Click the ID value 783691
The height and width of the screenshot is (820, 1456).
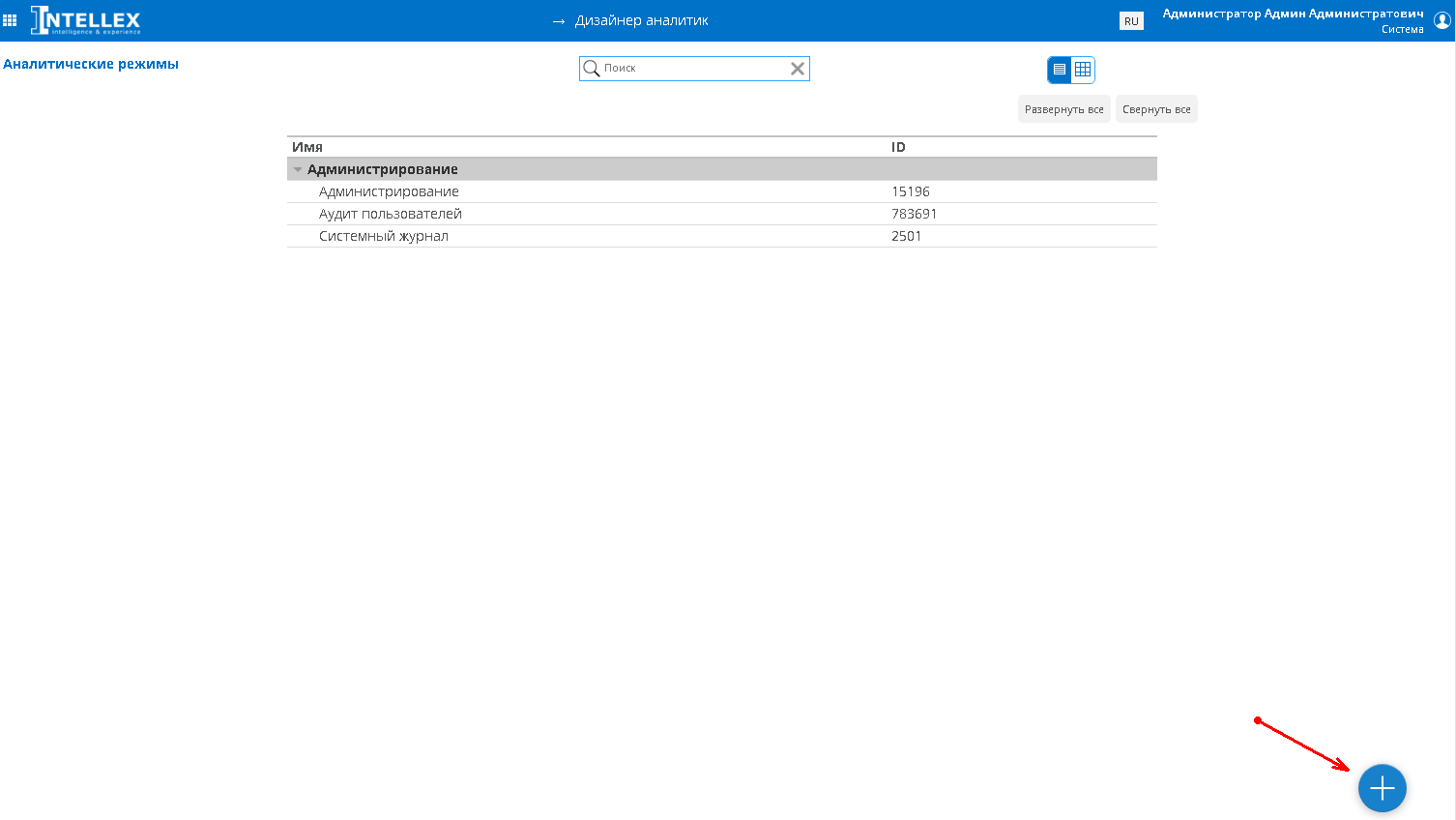(915, 214)
